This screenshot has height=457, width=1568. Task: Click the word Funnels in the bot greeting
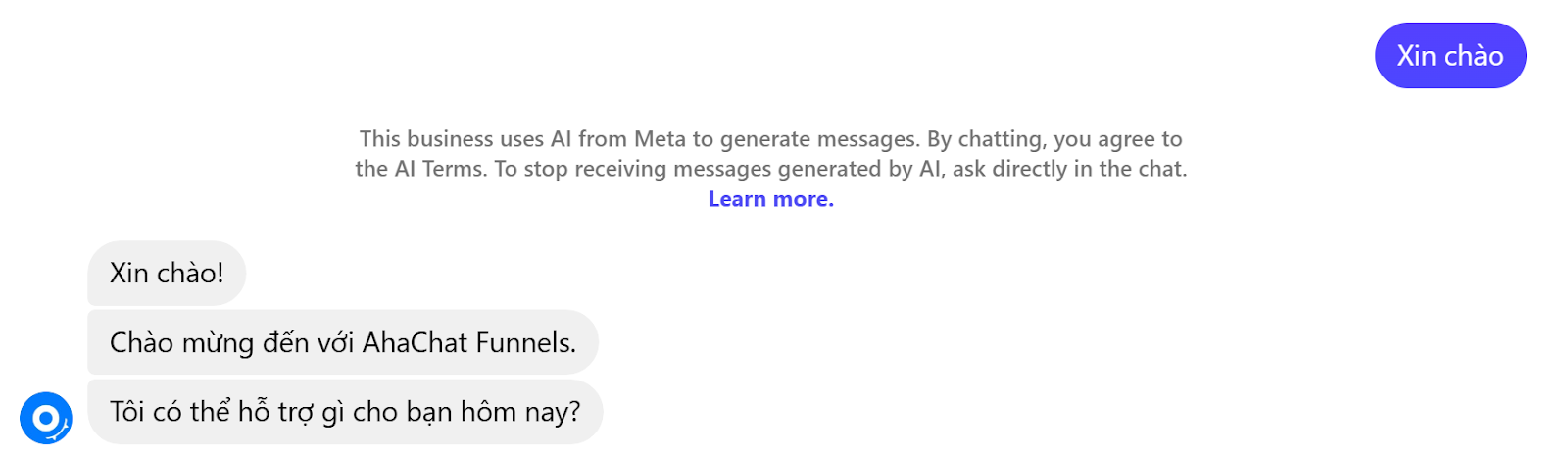pyautogui.click(x=526, y=342)
